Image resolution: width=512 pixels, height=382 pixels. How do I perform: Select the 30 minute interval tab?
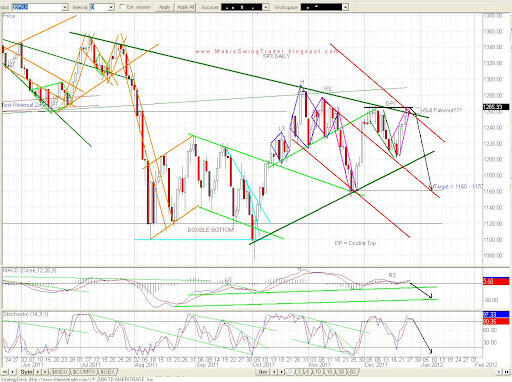click(x=341, y=372)
